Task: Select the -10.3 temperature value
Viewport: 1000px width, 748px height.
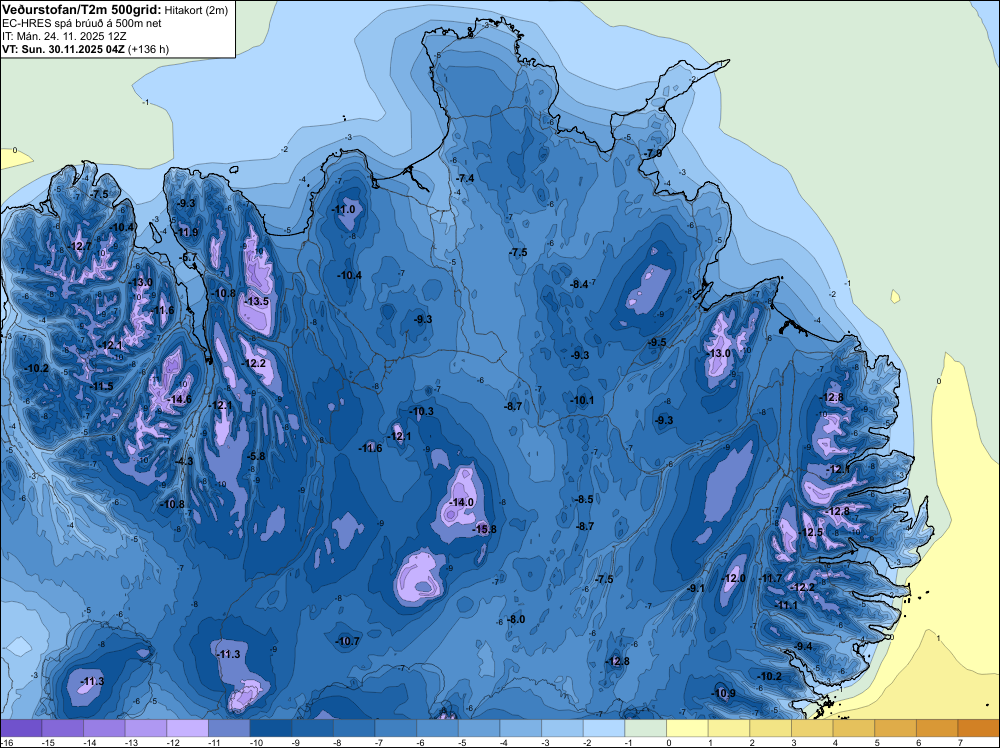Action: [422, 411]
